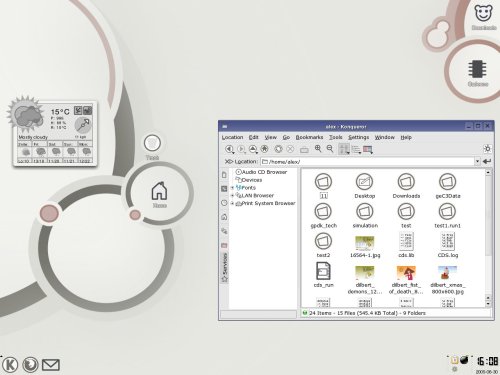The image size is (500, 375).
Task: Select the cds_run file
Action: [323, 275]
